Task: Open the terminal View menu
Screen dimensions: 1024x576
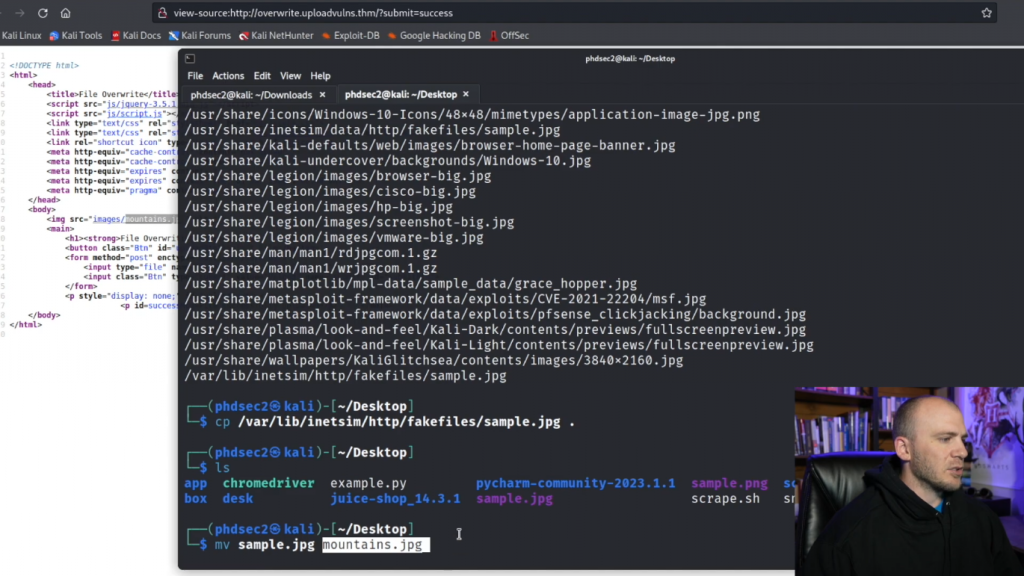Action: [x=291, y=76]
